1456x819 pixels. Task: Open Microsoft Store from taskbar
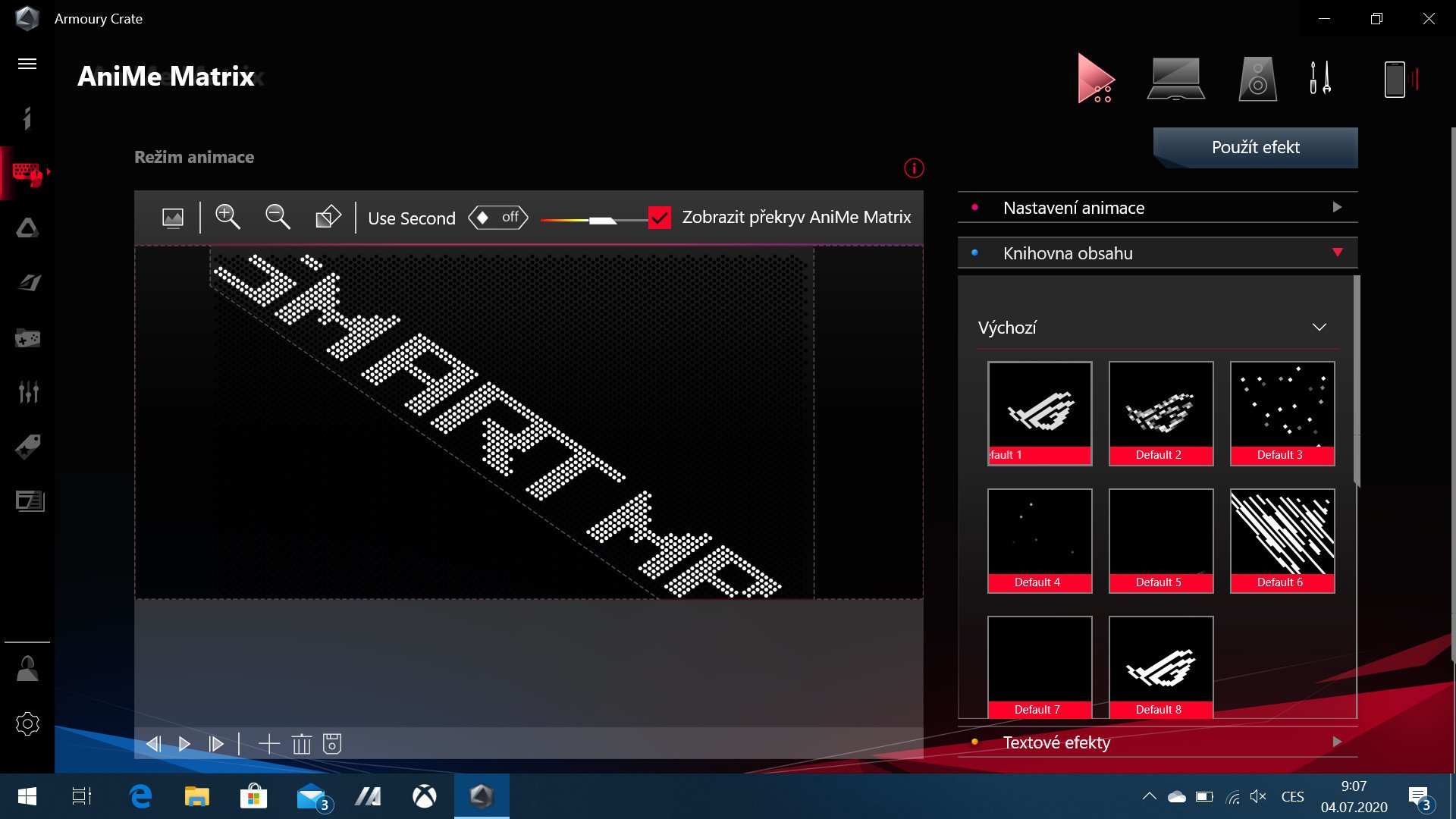click(x=254, y=796)
